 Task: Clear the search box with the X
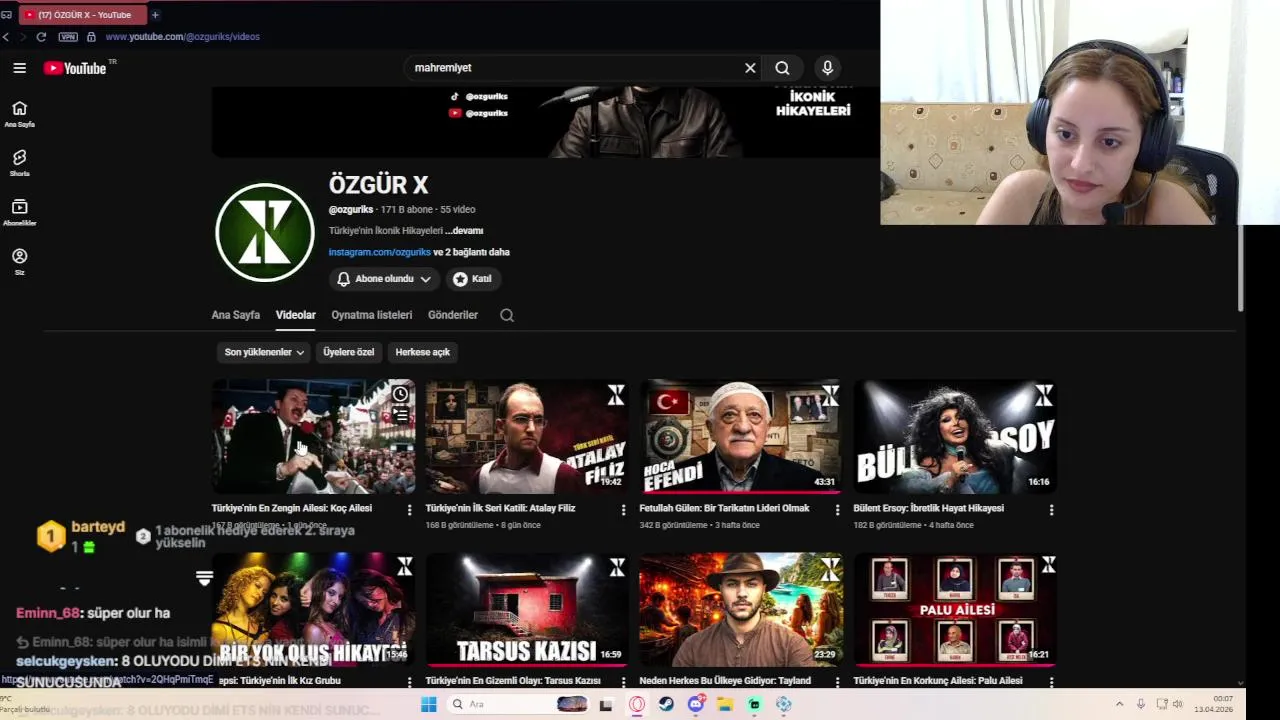750,68
